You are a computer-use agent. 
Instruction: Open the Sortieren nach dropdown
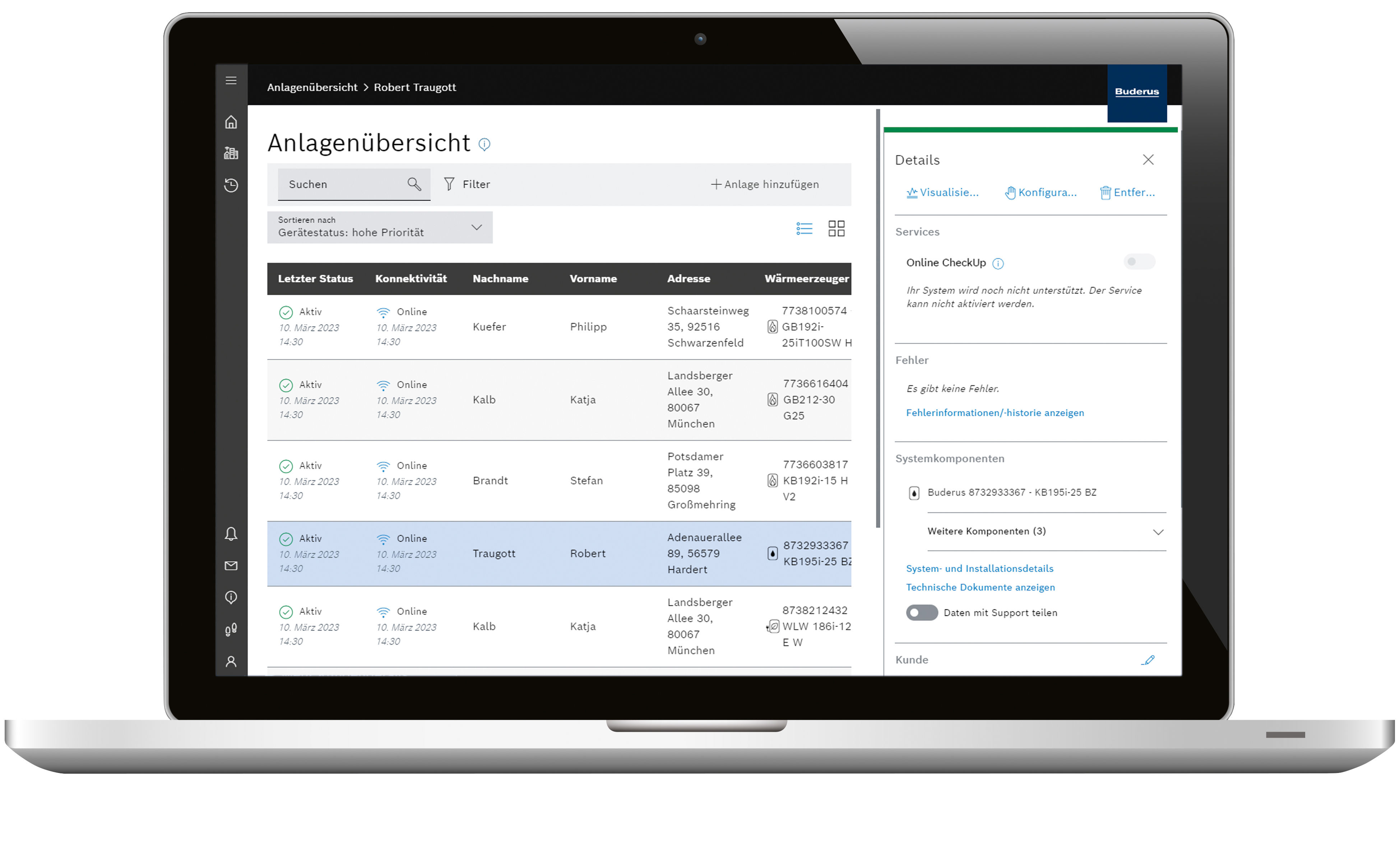pyautogui.click(x=380, y=227)
